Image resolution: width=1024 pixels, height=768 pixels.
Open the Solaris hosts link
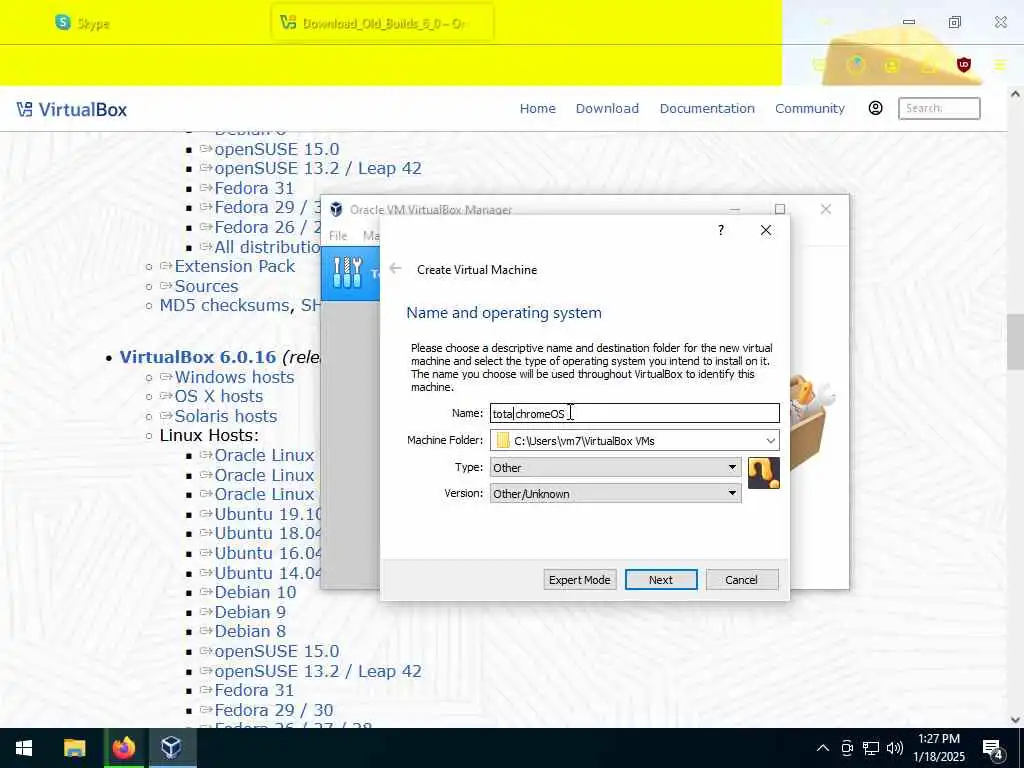point(226,416)
